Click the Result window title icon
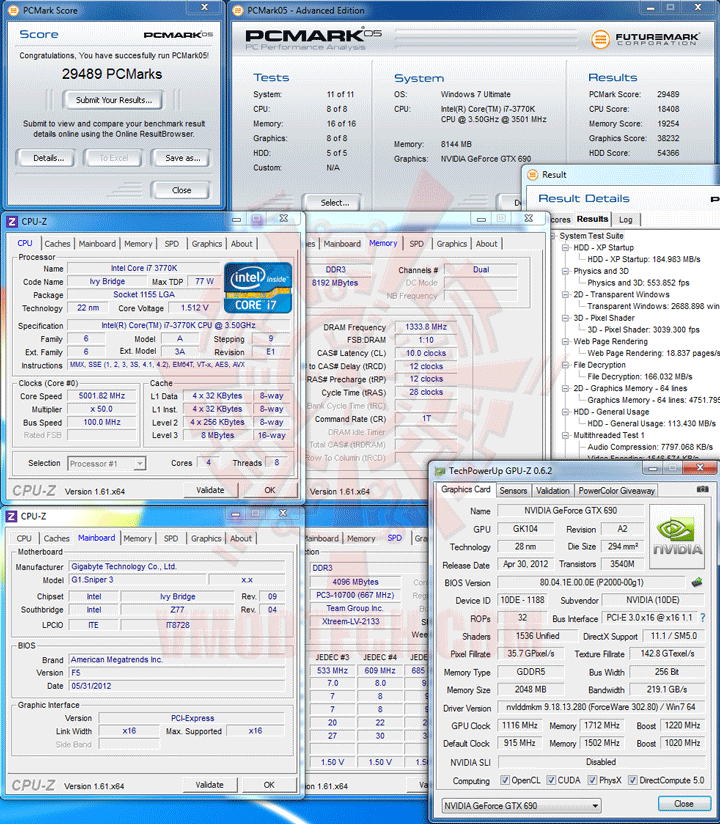 pyautogui.click(x=532, y=174)
